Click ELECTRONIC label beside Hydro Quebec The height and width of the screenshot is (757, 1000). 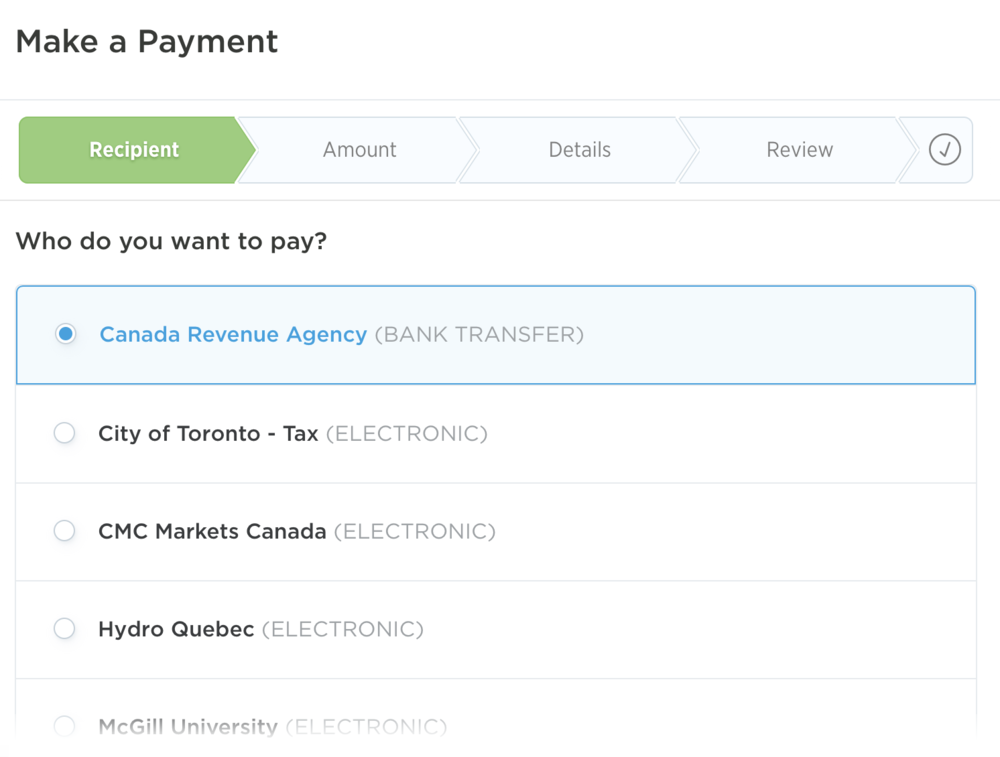[343, 629]
